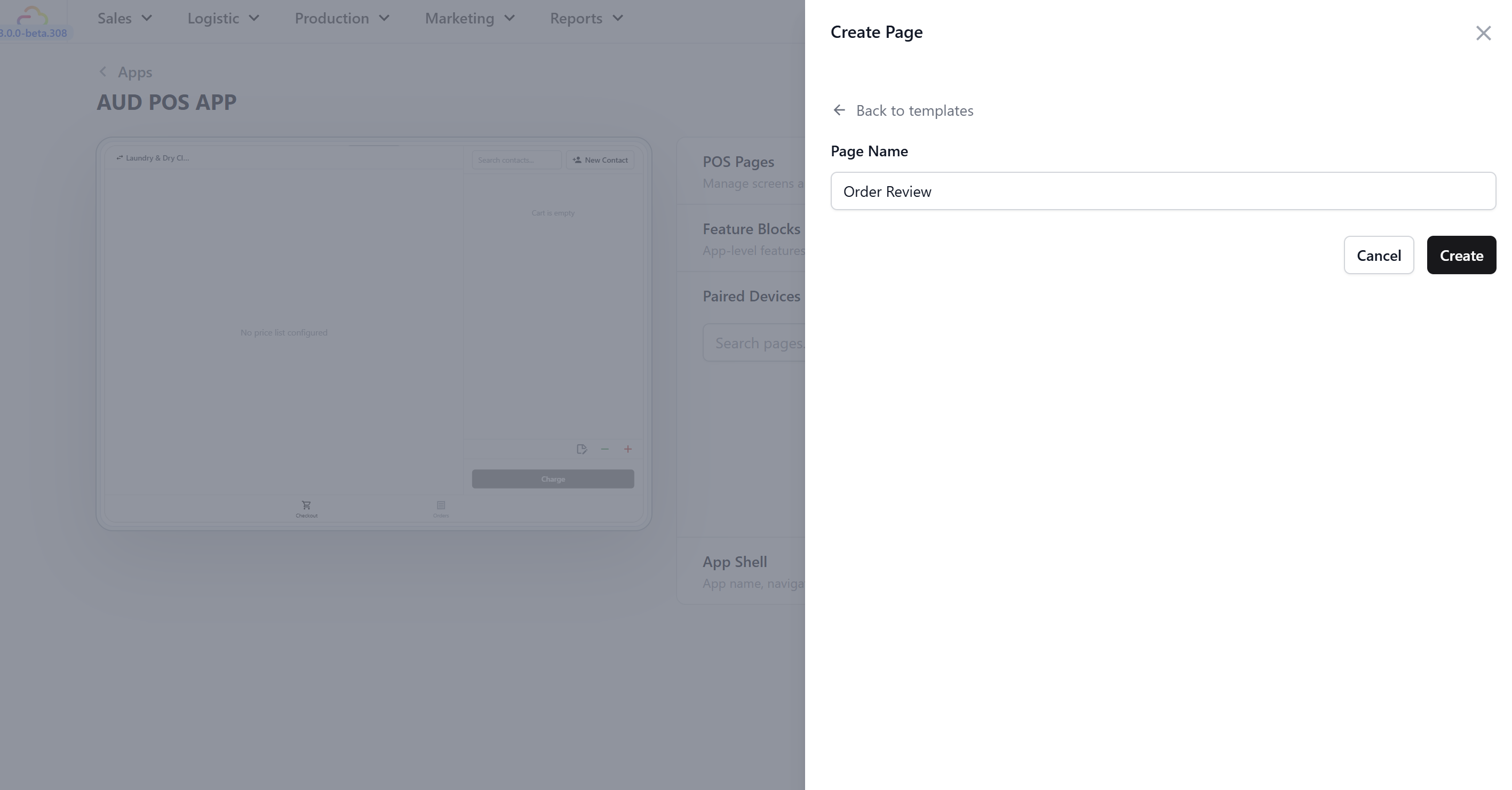Screen dimensions: 1512x790
Task: Click the cloud logo icon
Action: 33,15
